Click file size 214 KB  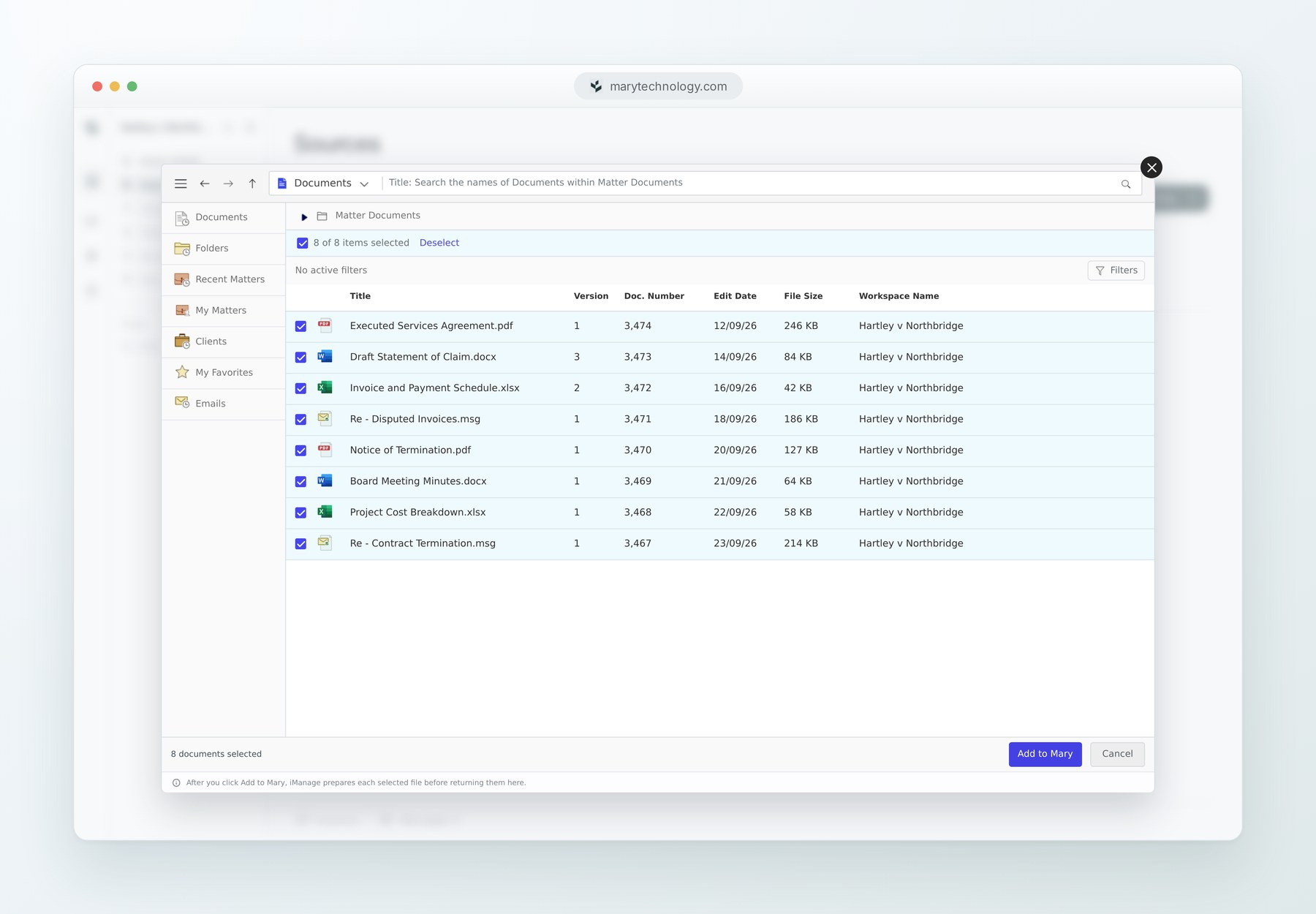tap(801, 543)
